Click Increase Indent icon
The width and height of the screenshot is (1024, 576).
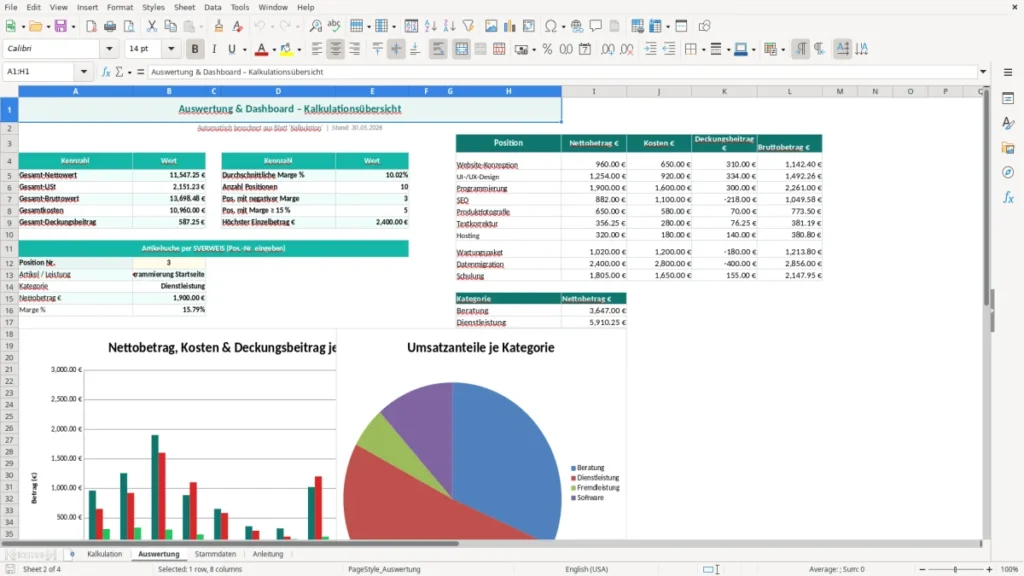pos(650,49)
